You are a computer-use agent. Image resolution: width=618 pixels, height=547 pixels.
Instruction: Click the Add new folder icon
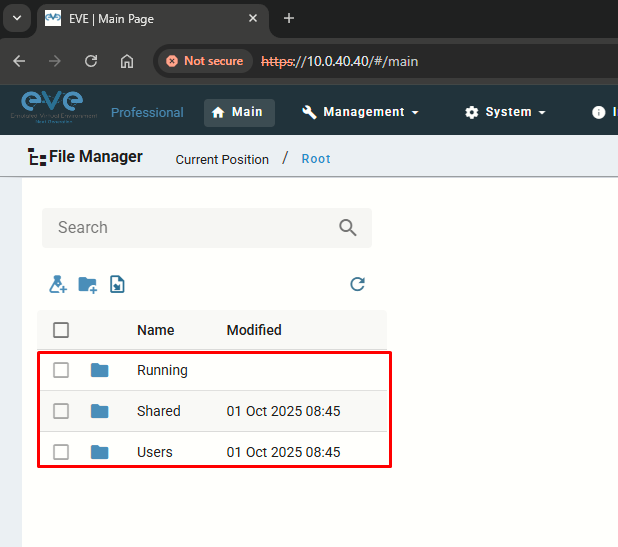click(87, 285)
